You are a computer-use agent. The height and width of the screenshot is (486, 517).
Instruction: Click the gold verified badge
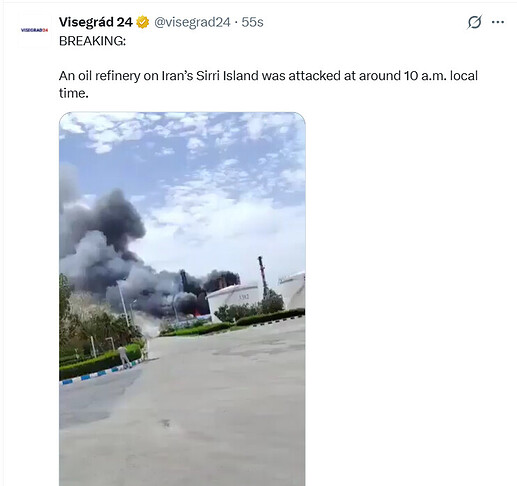(x=143, y=22)
